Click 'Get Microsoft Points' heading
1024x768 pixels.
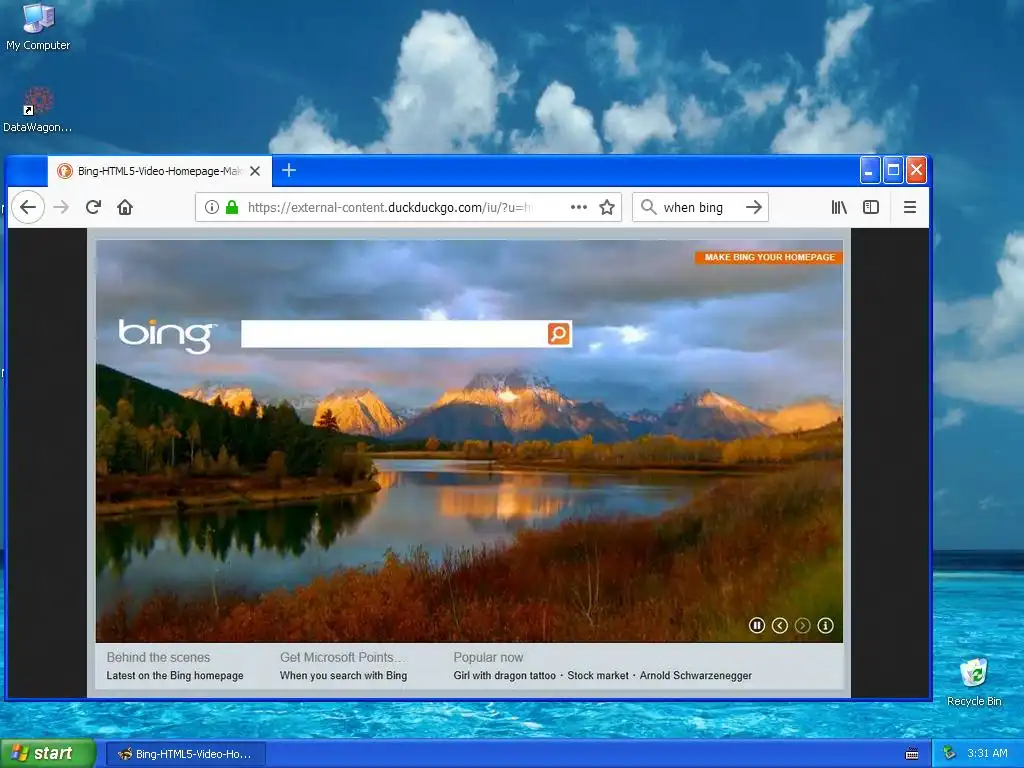coord(342,658)
